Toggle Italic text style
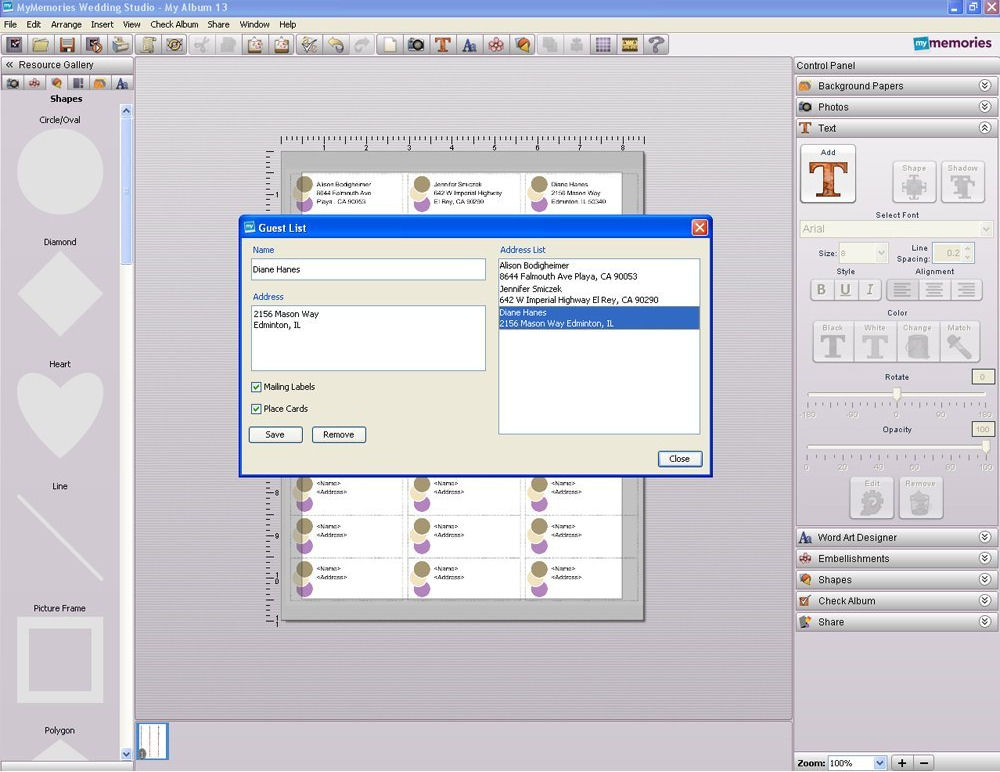 (869, 290)
